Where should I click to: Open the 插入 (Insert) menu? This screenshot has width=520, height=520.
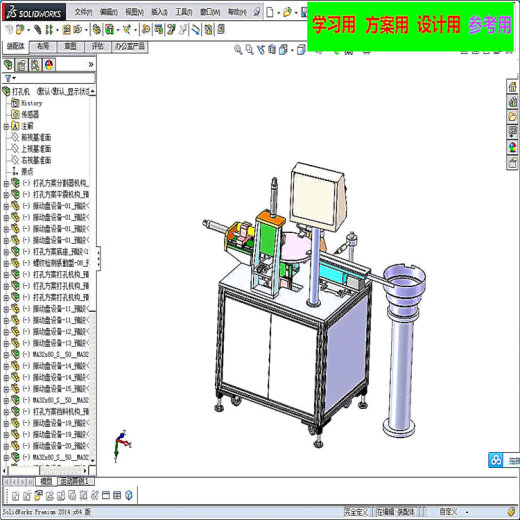pos(159,12)
